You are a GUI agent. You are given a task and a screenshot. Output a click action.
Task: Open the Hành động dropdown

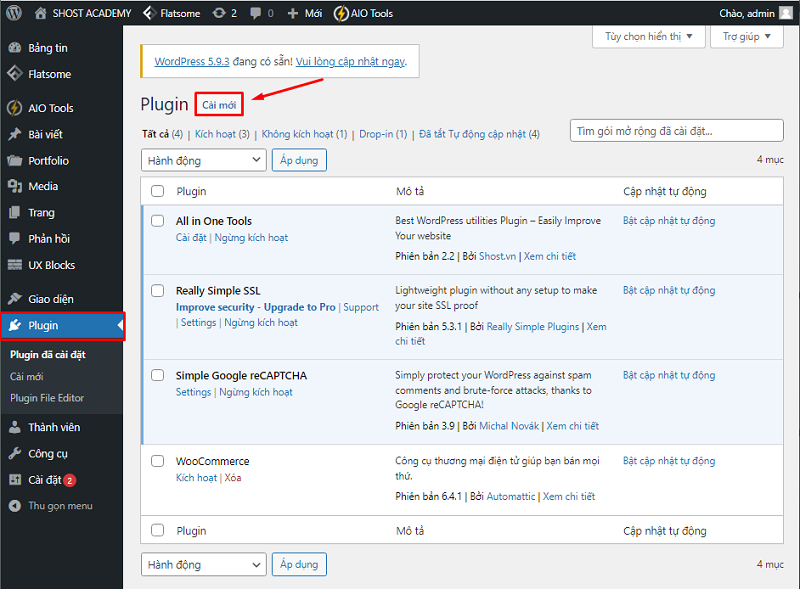tap(203, 160)
